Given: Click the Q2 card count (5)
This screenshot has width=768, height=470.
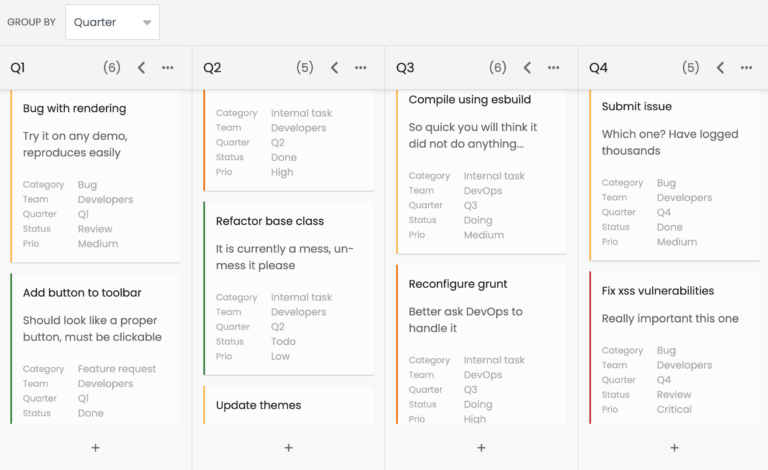Looking at the screenshot, I should tap(305, 68).
